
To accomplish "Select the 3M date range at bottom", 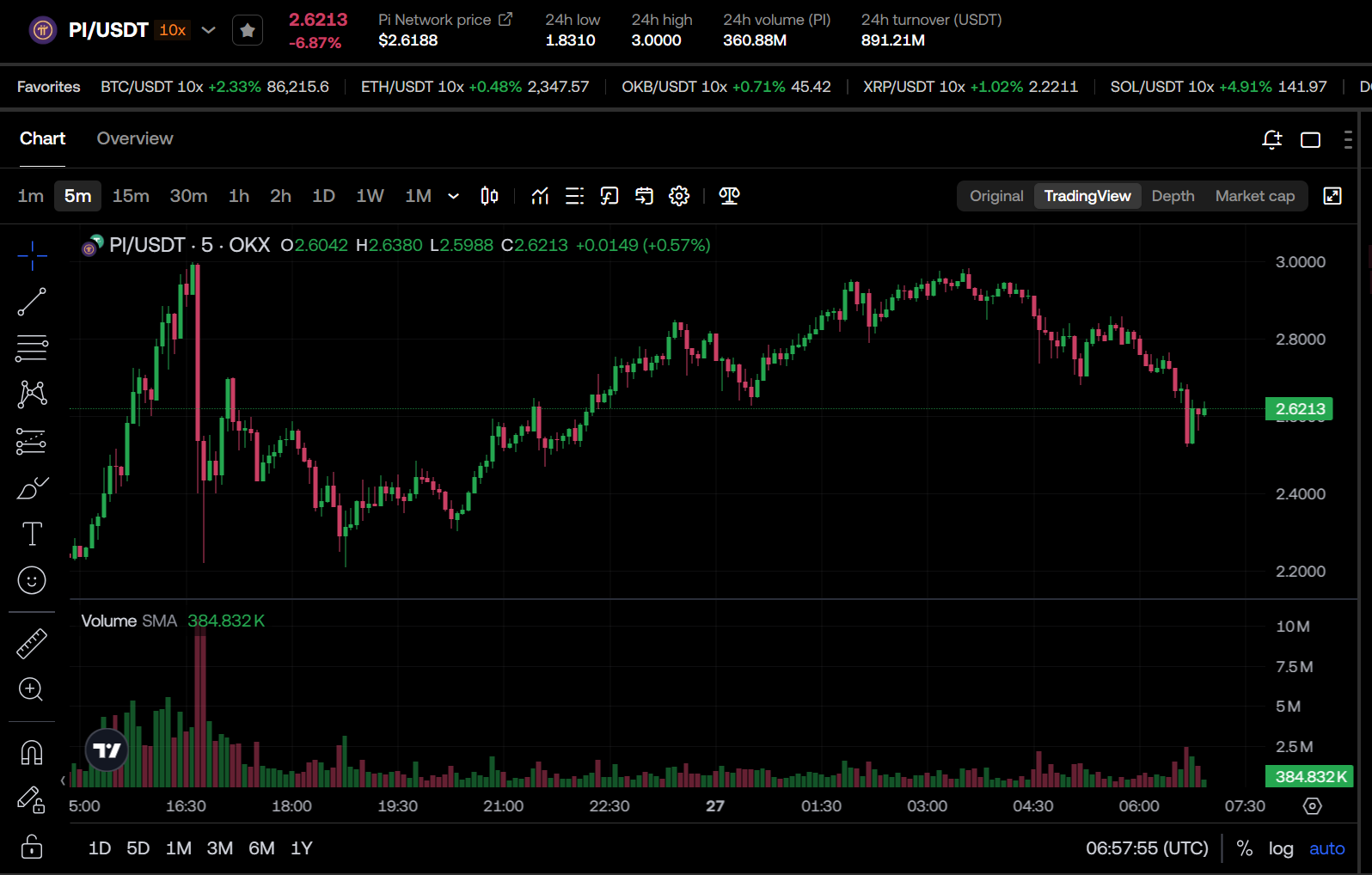I will (x=220, y=848).
